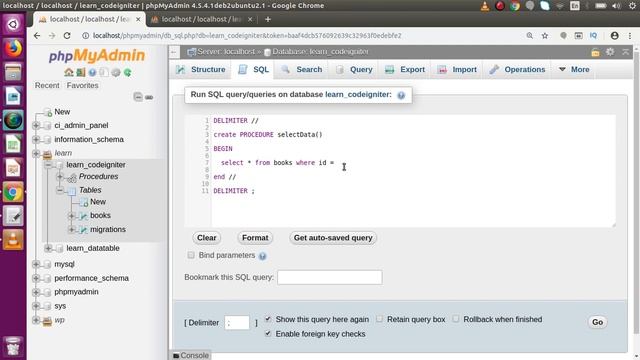Enable Rollback when finished

click(456, 319)
